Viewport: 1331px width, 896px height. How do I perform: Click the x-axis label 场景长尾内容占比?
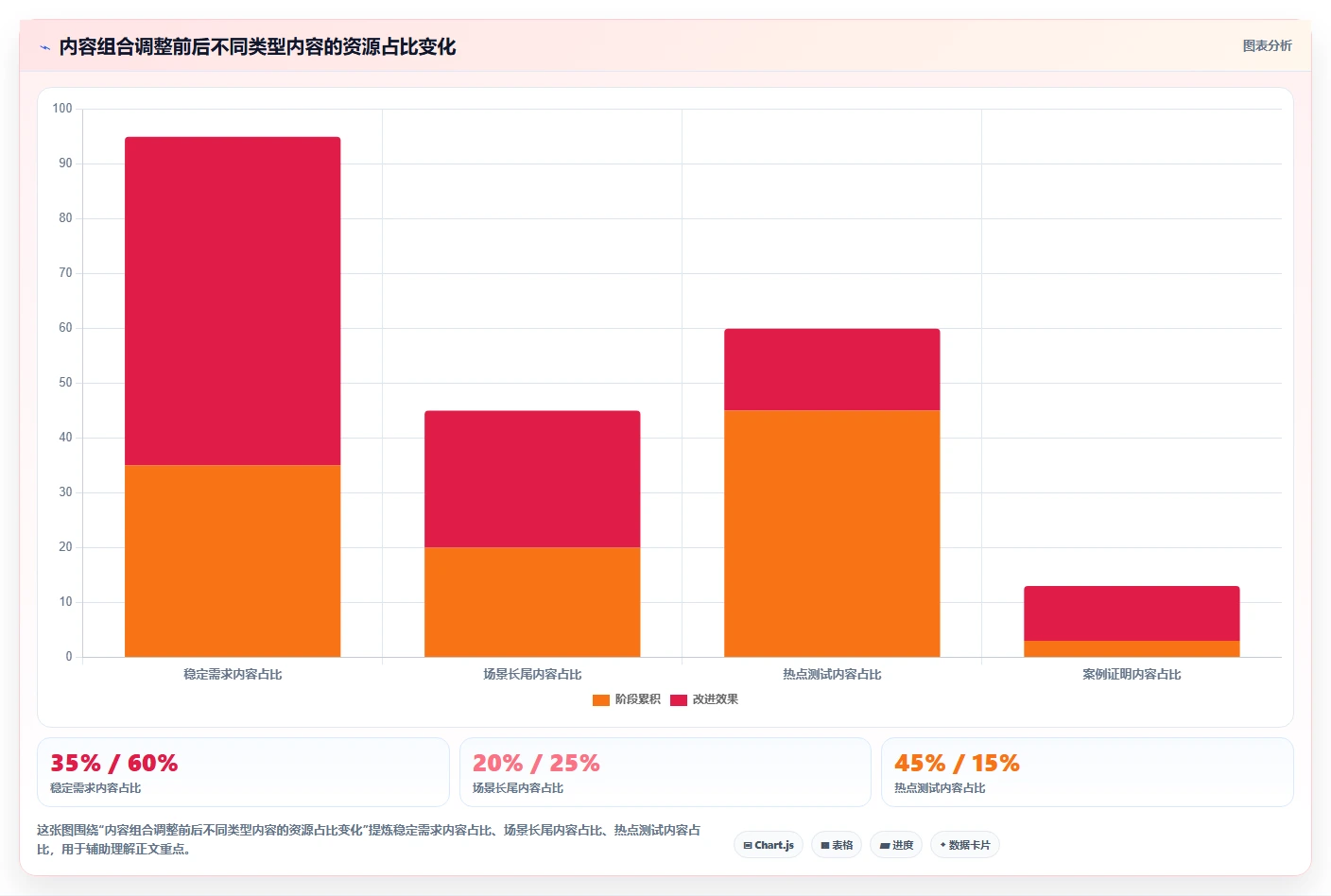[x=532, y=674]
